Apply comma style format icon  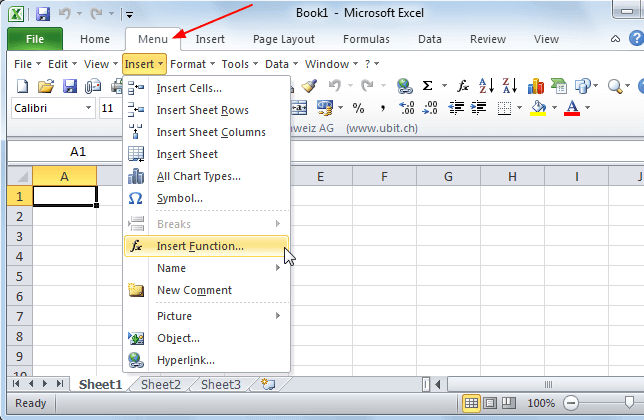383,108
